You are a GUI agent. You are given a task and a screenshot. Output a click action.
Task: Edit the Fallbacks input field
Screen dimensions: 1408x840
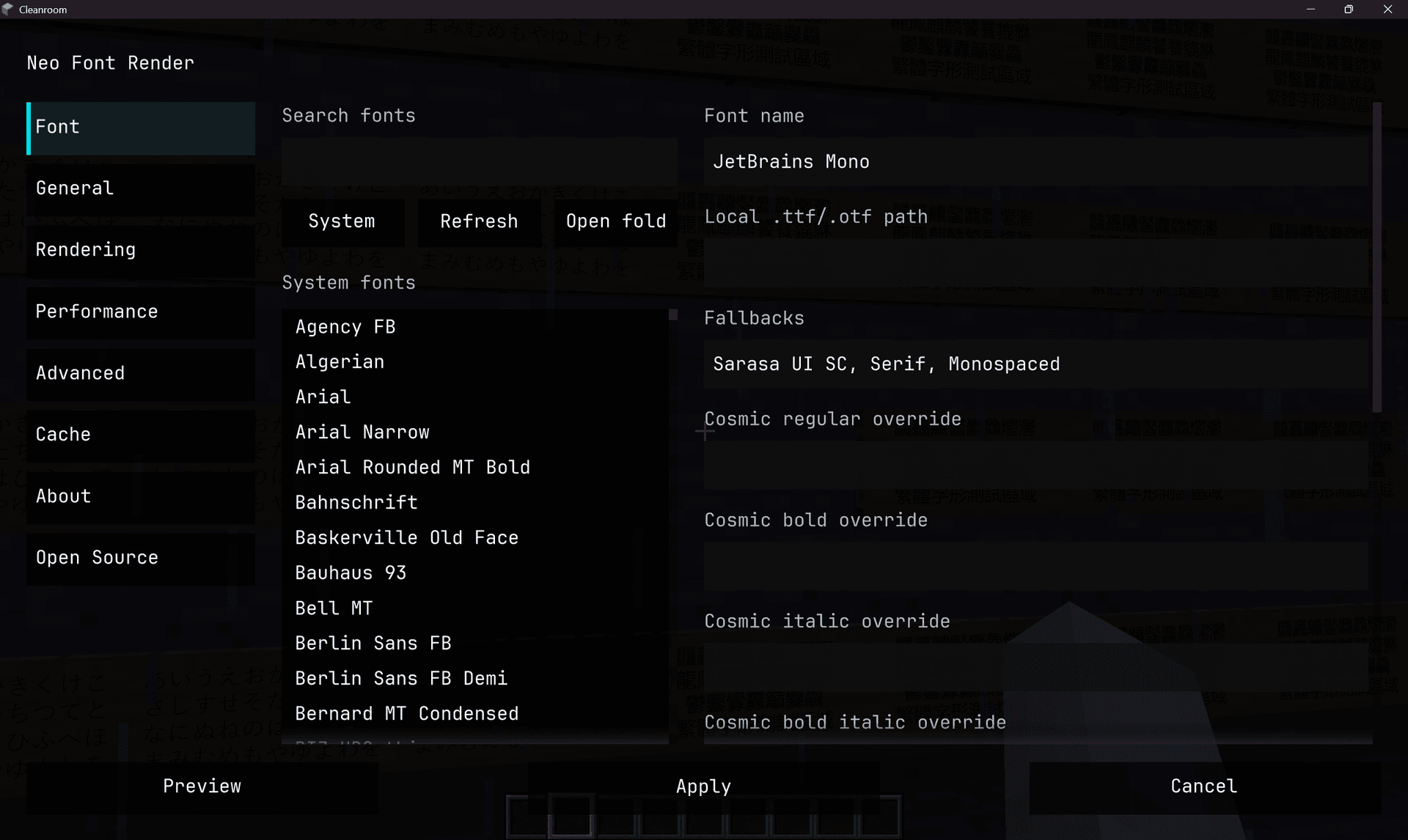pyautogui.click(x=1036, y=364)
